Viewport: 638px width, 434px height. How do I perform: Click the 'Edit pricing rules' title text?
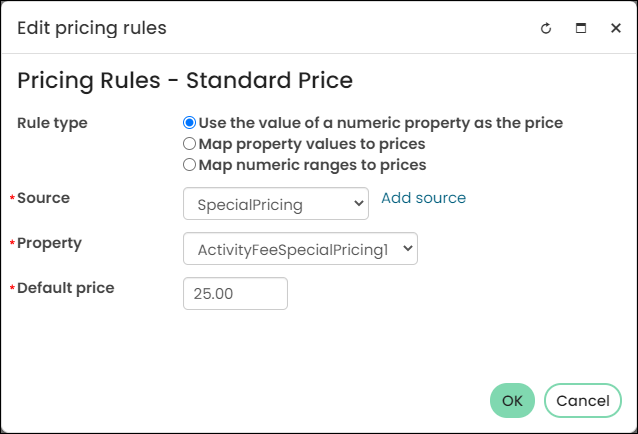click(92, 28)
